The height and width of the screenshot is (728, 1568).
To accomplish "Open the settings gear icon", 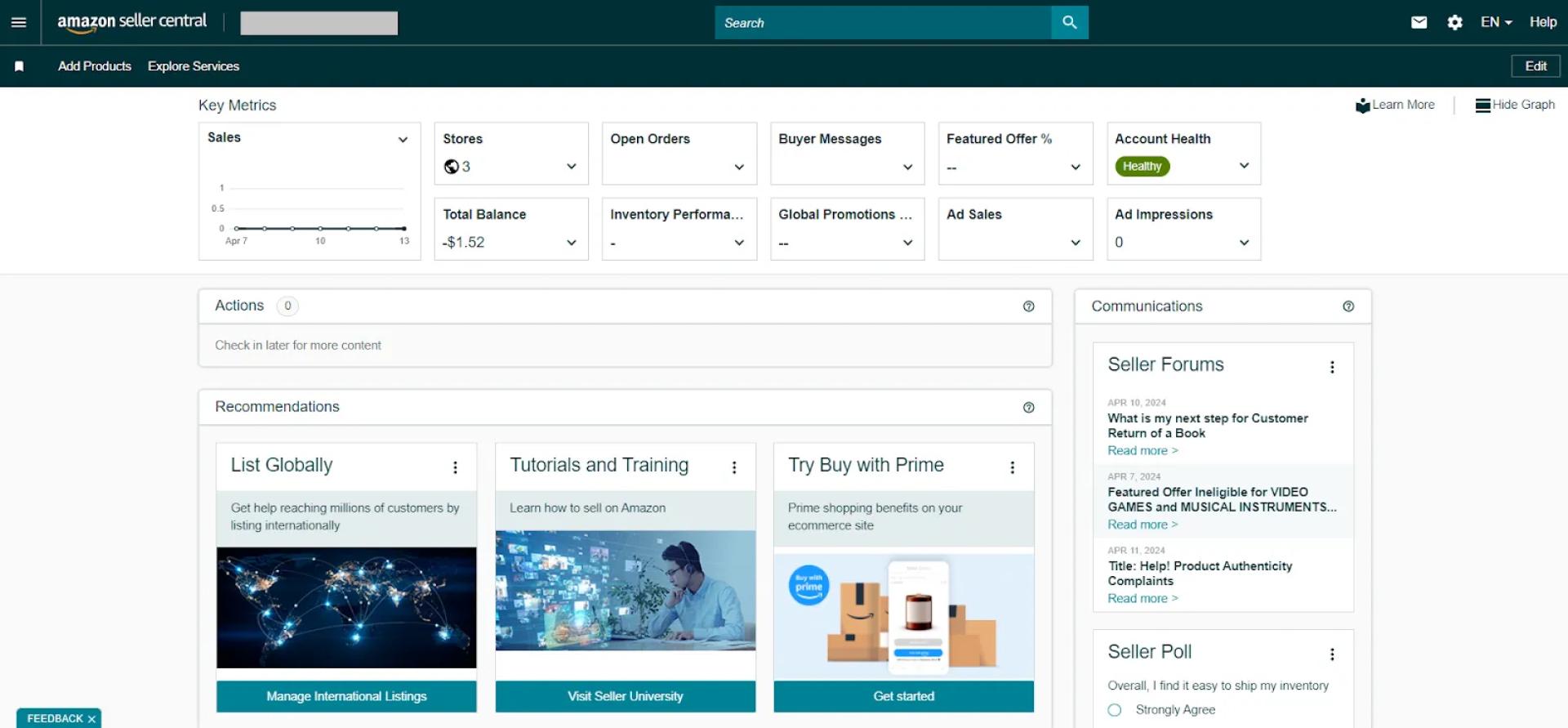I will 1454,23.
